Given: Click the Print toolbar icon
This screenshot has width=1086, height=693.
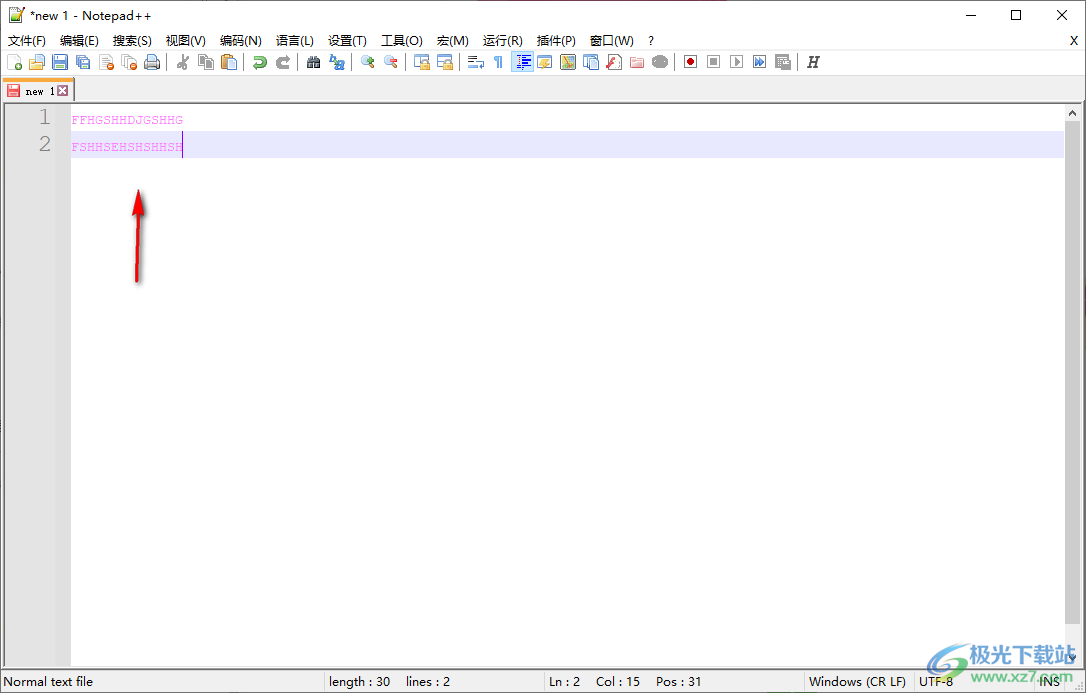Looking at the screenshot, I should 152,61.
